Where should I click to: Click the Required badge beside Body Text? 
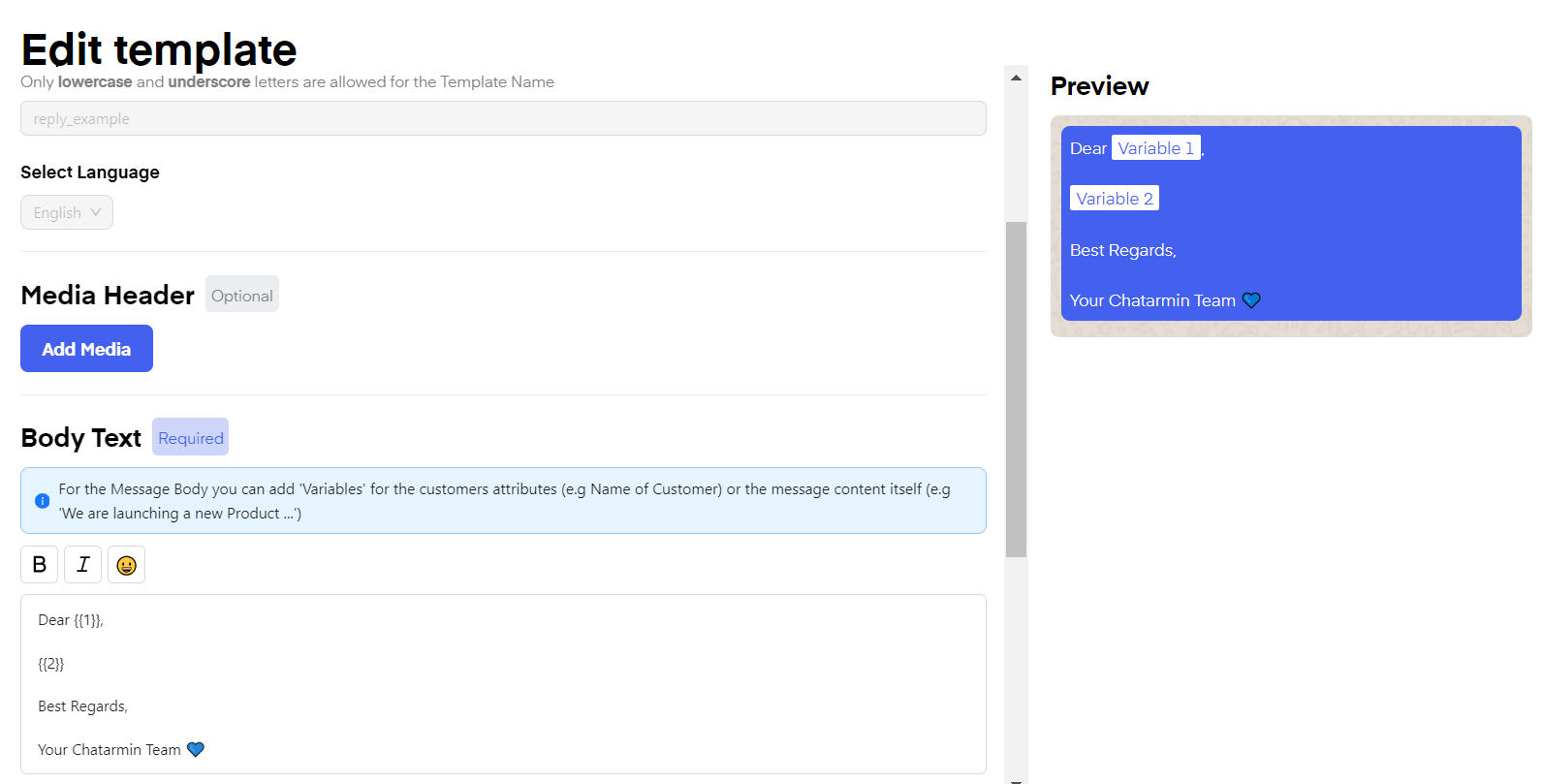[191, 438]
